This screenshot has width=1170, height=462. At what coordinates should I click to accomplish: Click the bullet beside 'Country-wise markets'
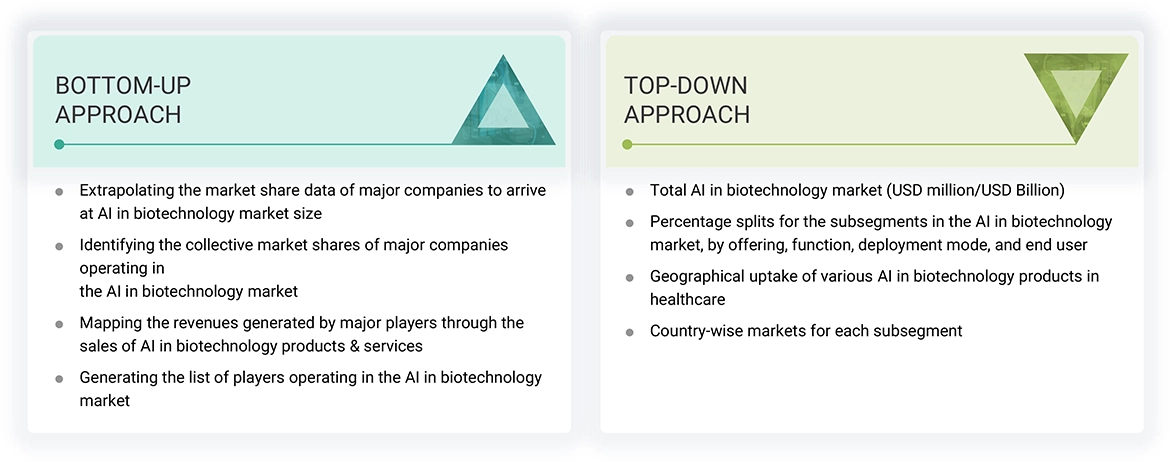(629, 331)
